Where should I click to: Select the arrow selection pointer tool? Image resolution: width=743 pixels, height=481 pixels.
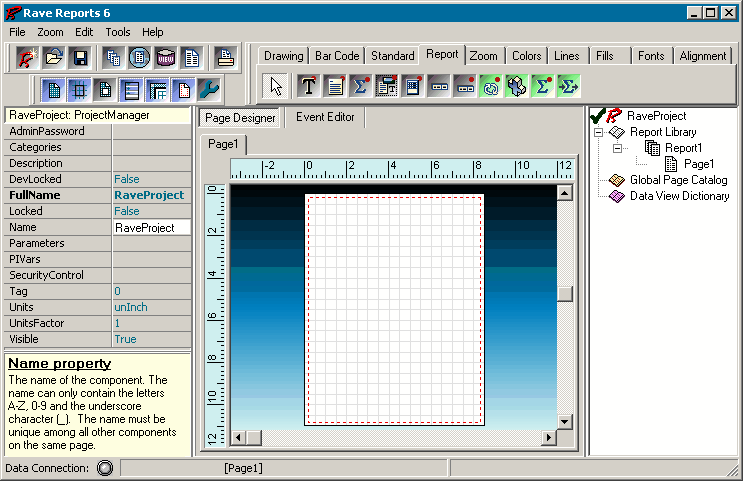click(275, 86)
